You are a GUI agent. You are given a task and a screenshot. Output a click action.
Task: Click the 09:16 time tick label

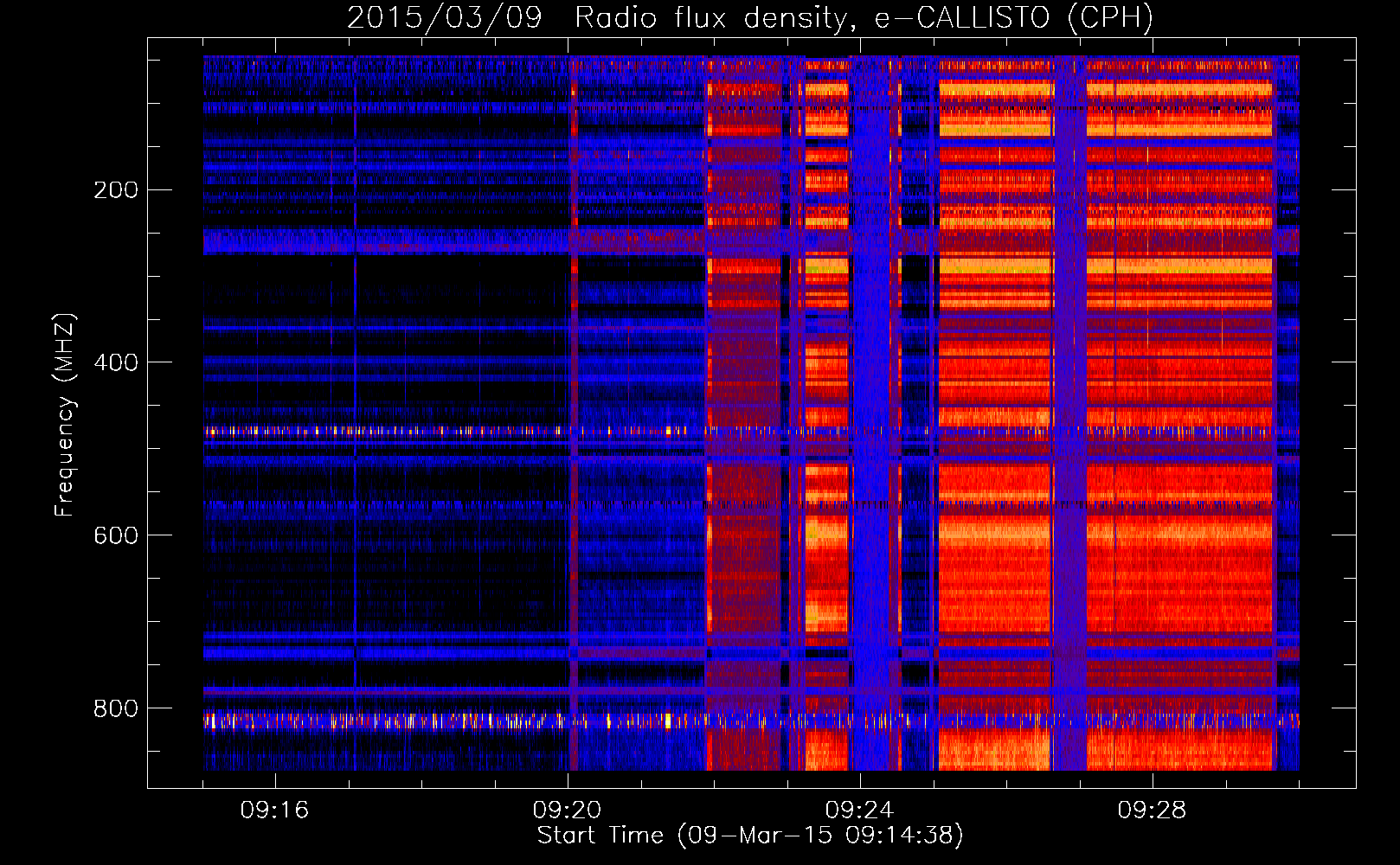click(x=274, y=810)
